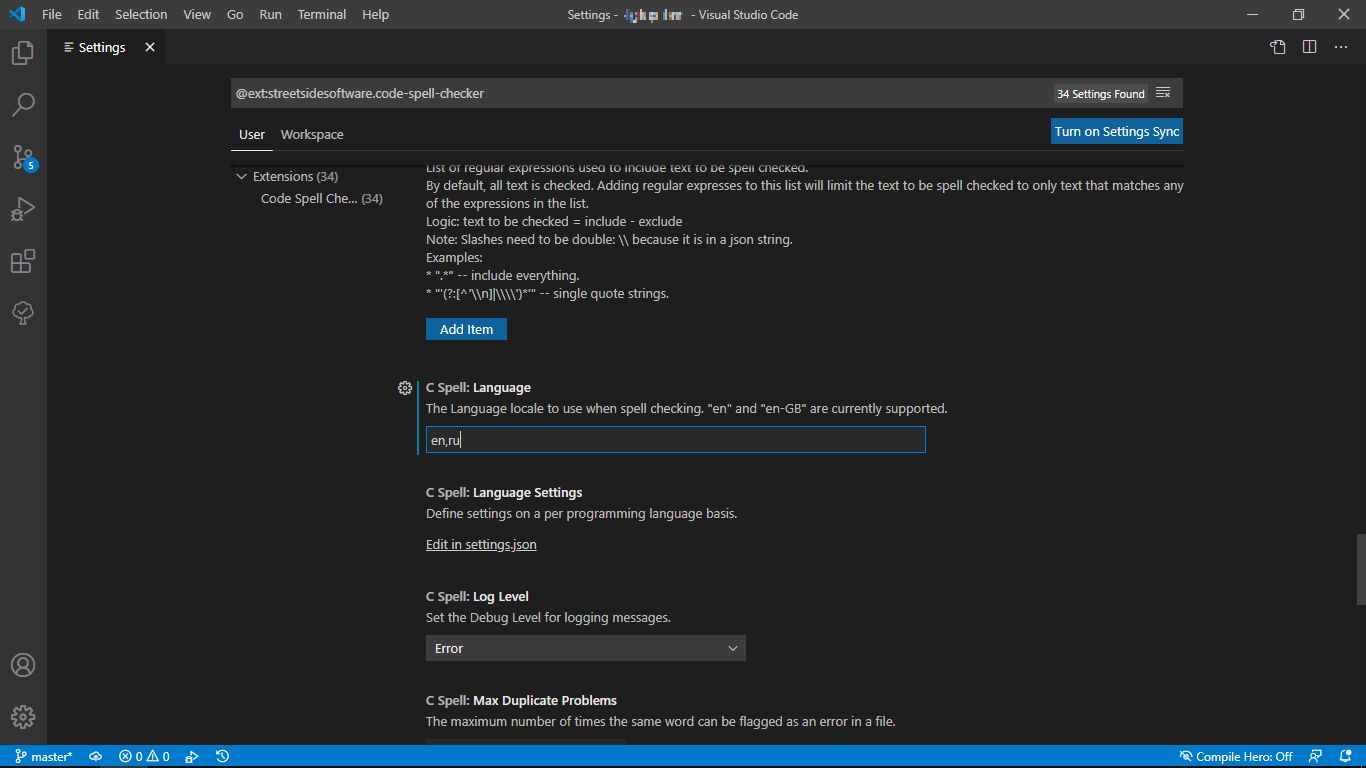
Task: Open the Extensions view
Action: pos(23,261)
